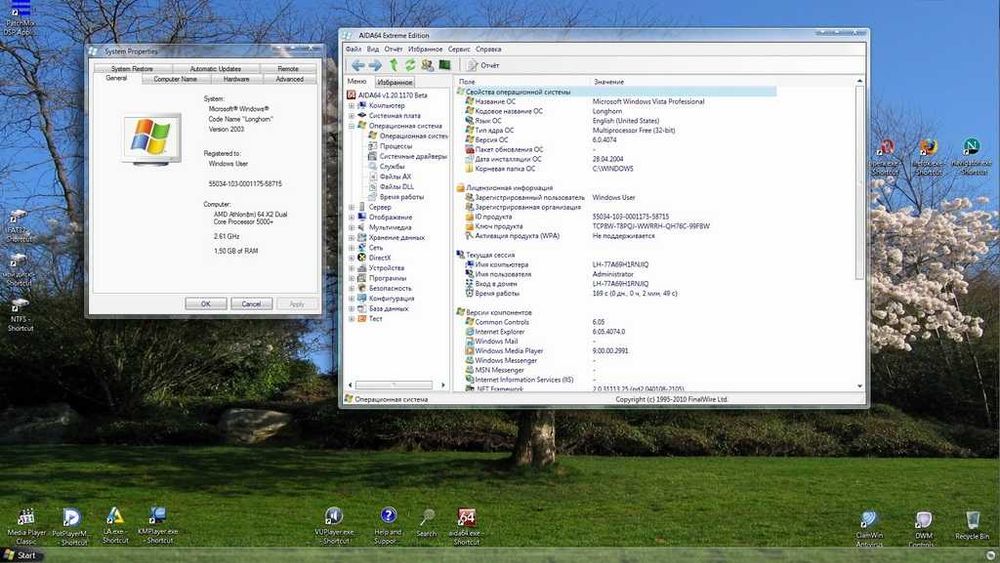Click the green Up arrow toolbar icon
Image resolution: width=1000 pixels, height=563 pixels.
(393, 64)
